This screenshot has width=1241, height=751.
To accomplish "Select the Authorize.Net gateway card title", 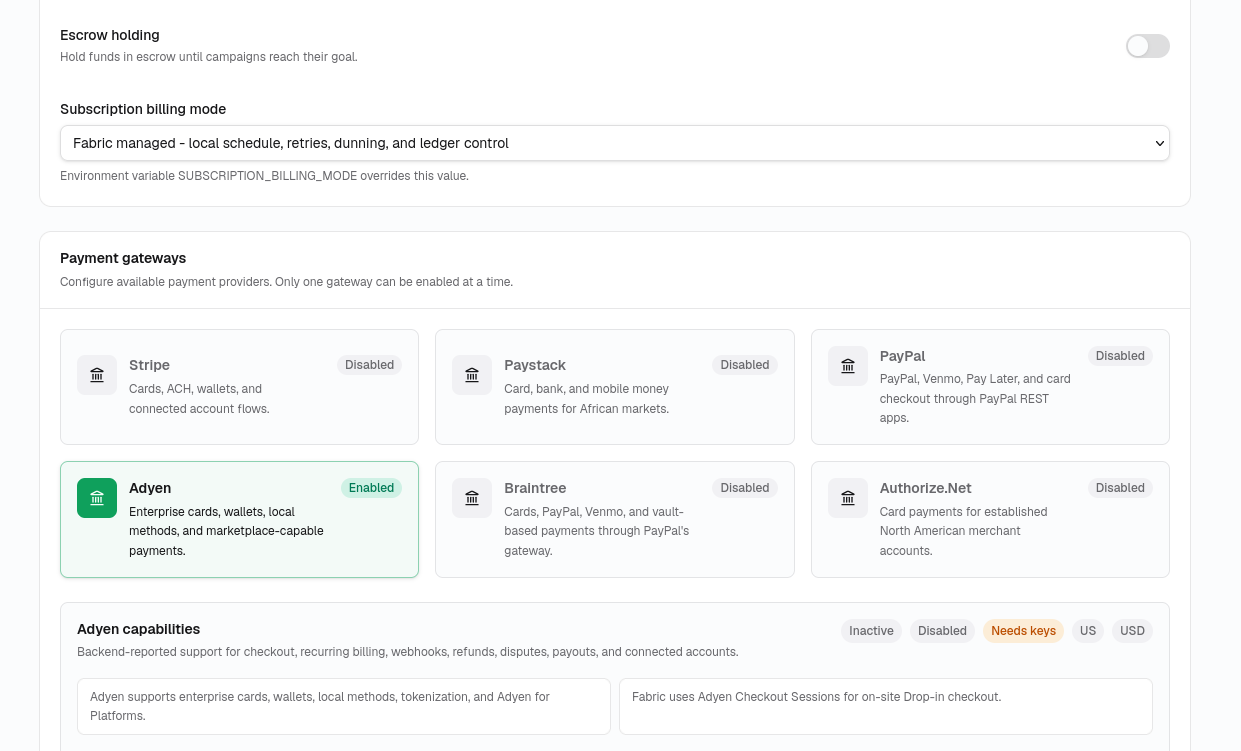I will [x=926, y=488].
